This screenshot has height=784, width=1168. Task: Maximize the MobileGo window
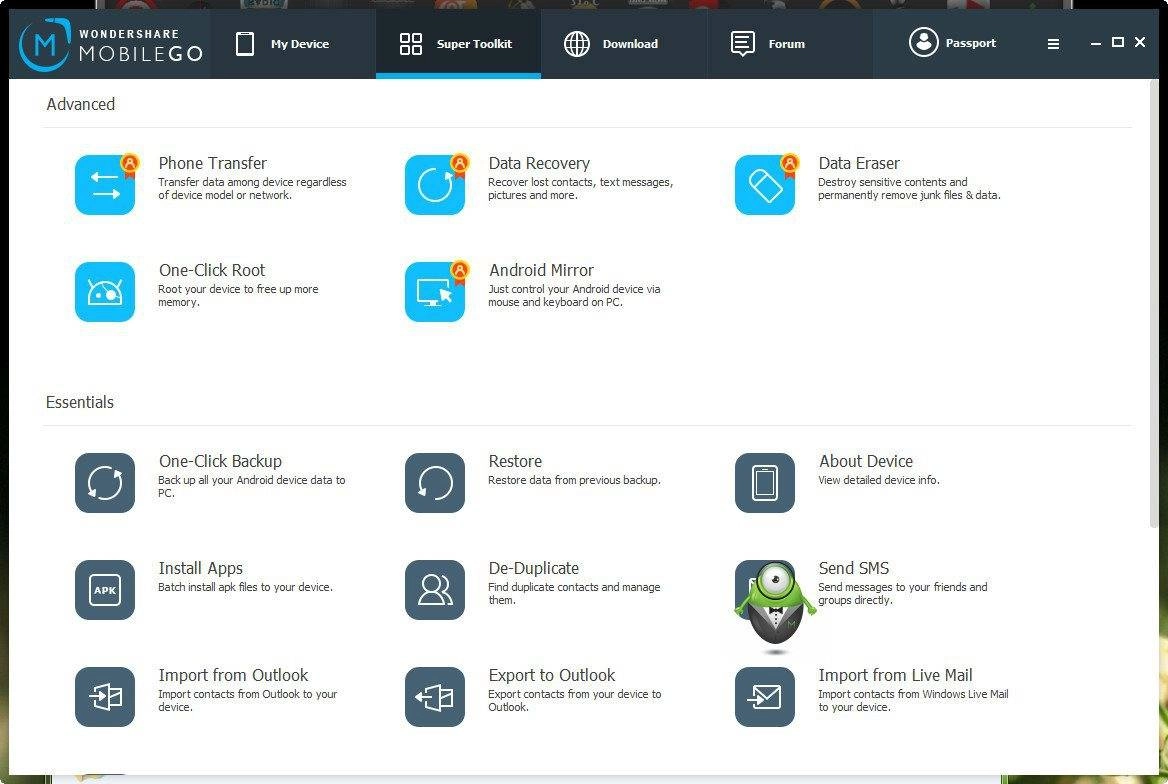(x=1117, y=42)
